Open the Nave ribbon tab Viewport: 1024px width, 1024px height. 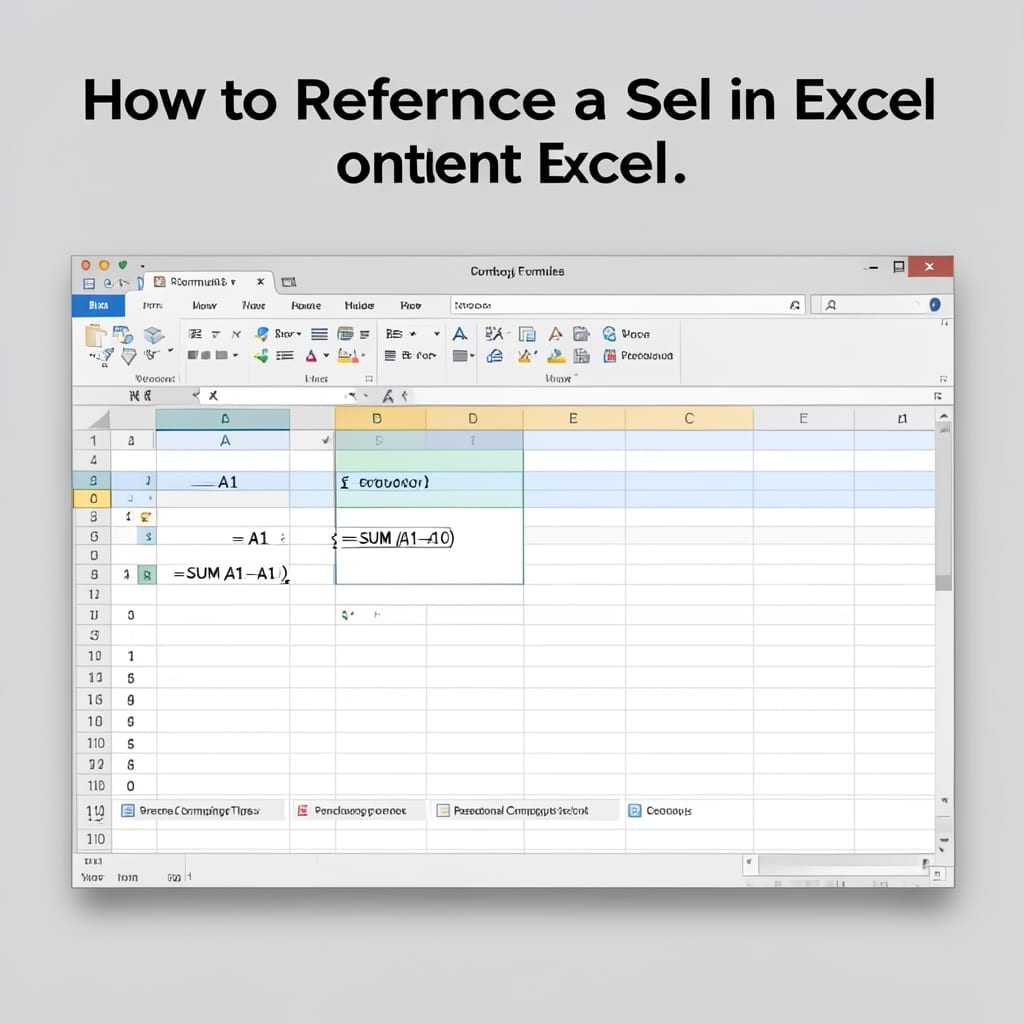click(x=253, y=306)
